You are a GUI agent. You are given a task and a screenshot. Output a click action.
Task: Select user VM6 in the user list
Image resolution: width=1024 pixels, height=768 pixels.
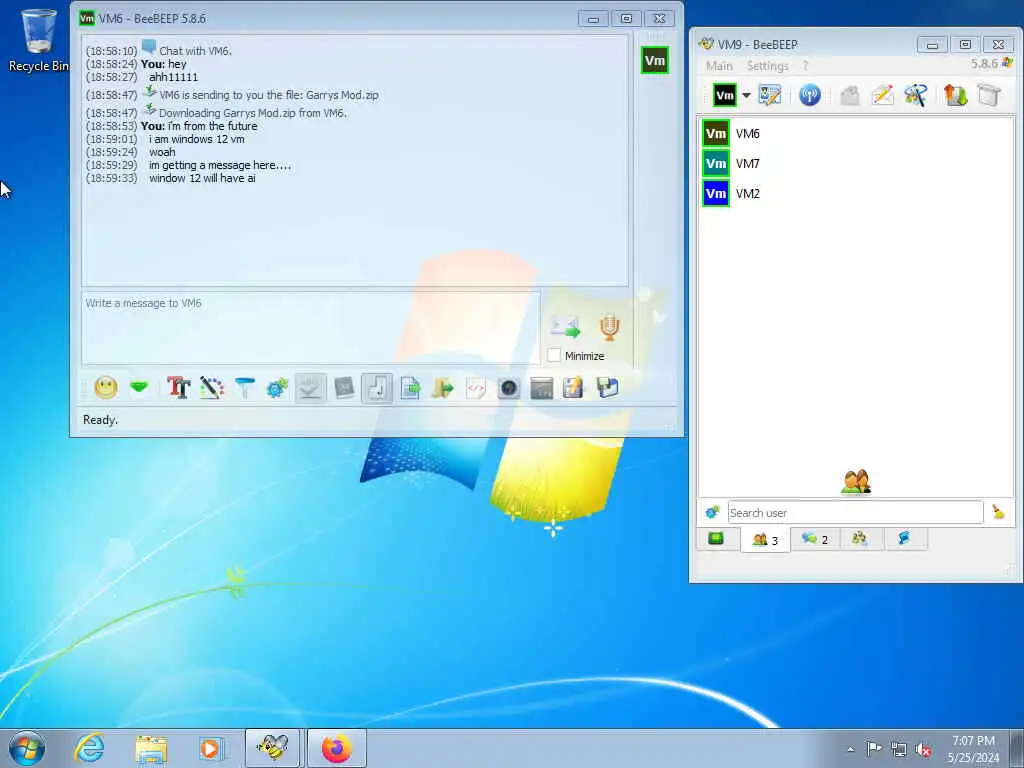pyautogui.click(x=856, y=133)
